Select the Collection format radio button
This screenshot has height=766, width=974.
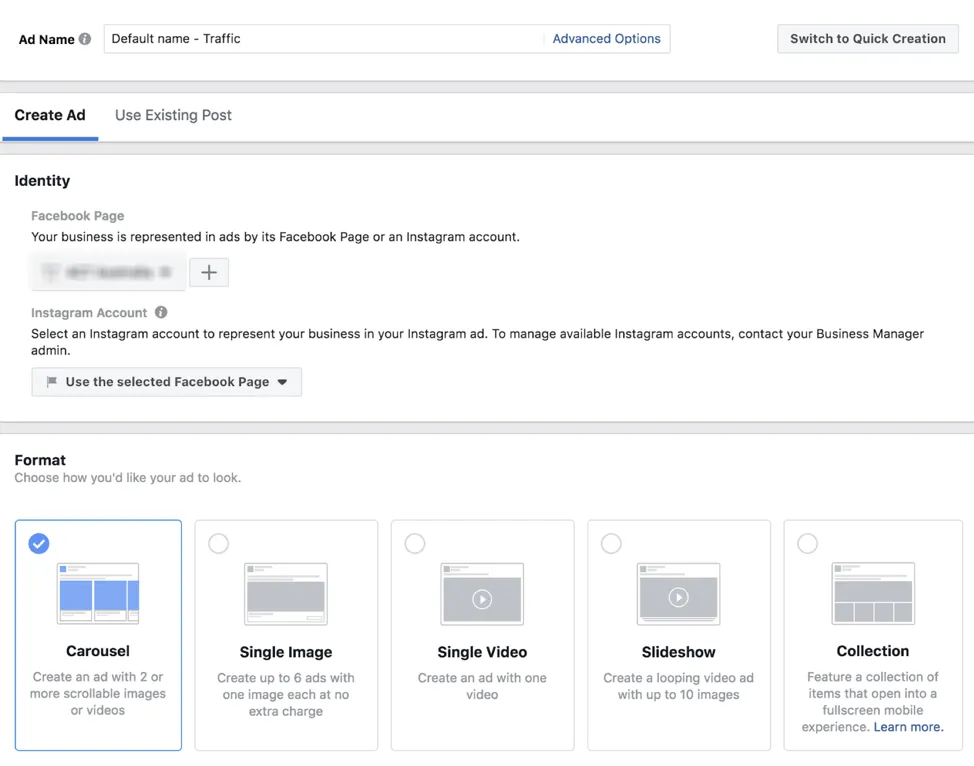tap(807, 543)
